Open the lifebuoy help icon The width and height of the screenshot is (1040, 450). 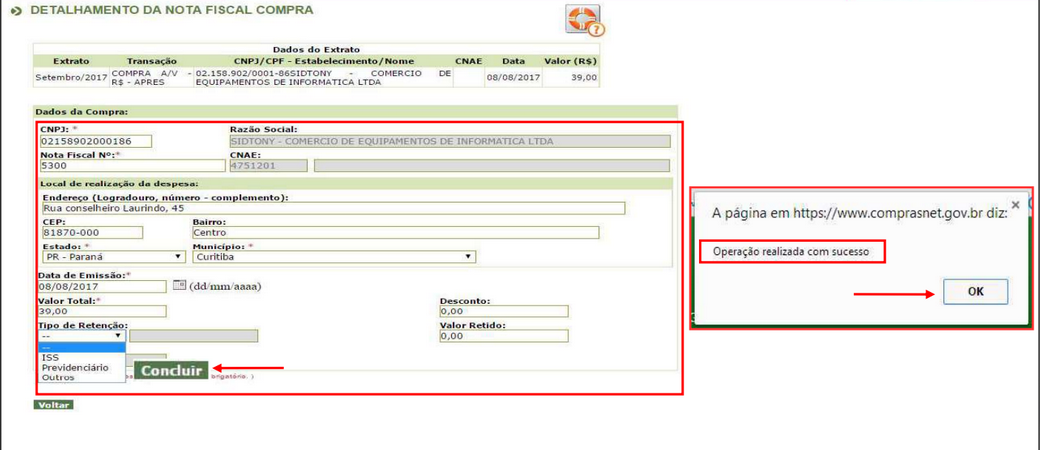(585, 19)
